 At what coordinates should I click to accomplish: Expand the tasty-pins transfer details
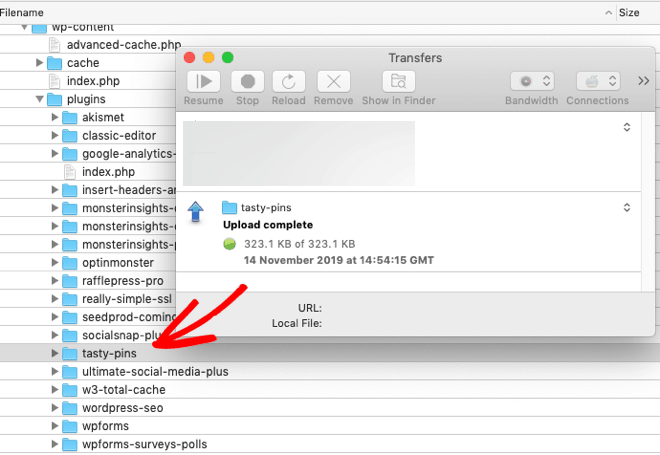(627, 208)
